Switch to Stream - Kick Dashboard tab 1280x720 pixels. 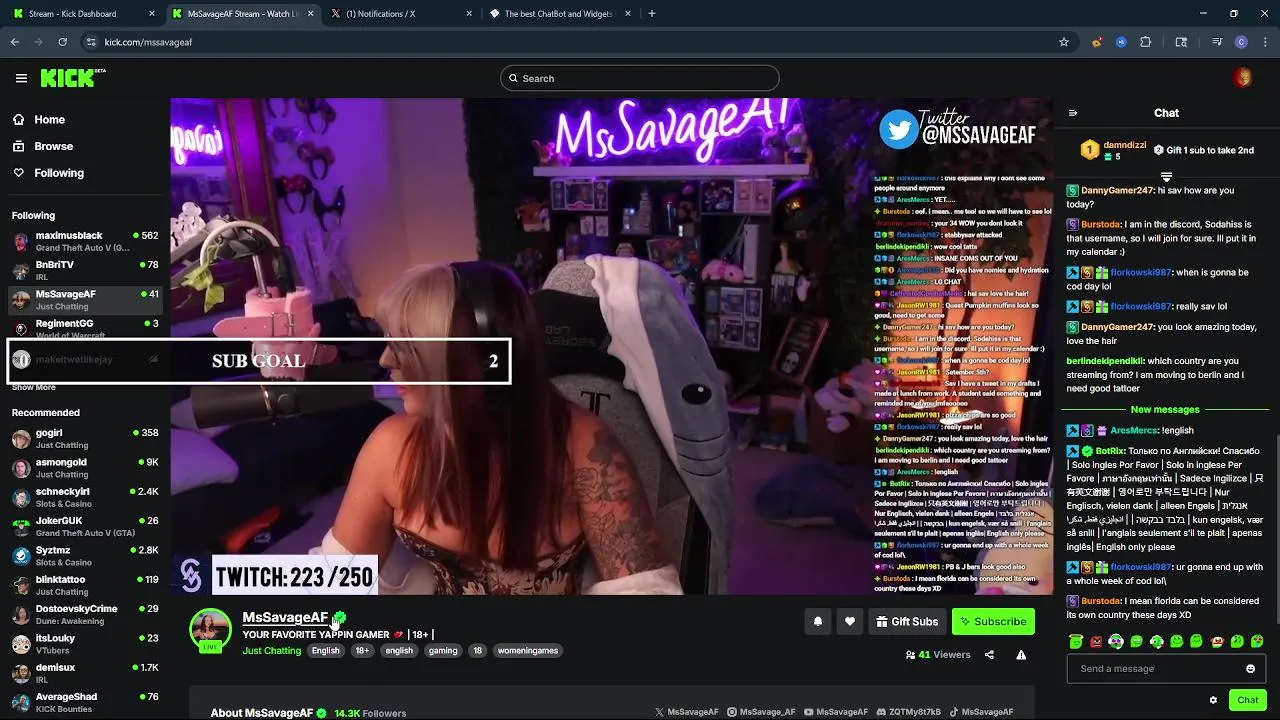84,14
